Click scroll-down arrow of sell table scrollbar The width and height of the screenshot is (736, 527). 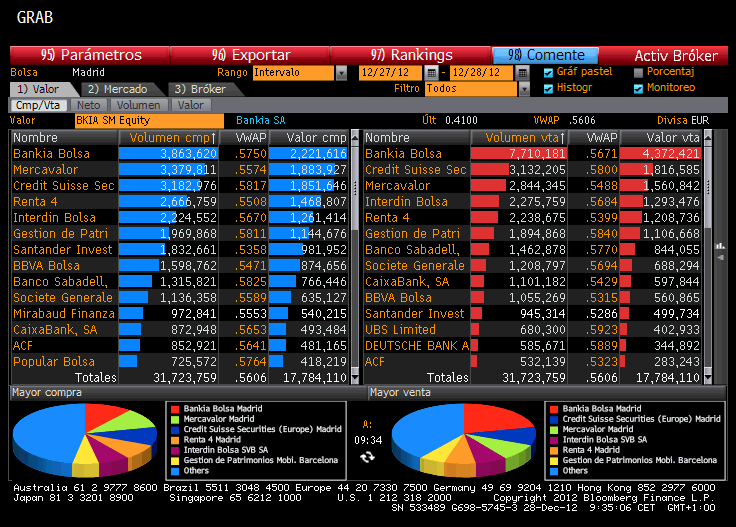[x=708, y=377]
